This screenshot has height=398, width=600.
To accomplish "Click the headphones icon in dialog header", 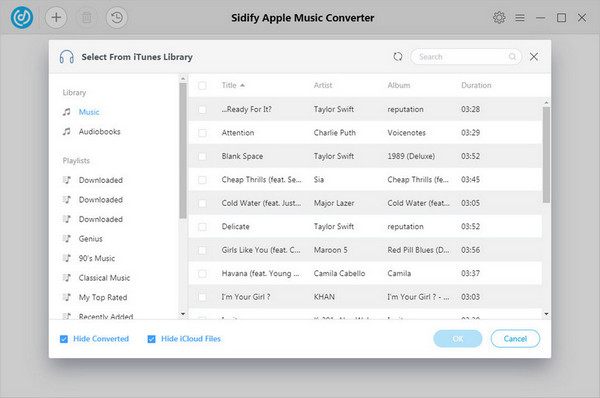I will (67, 57).
